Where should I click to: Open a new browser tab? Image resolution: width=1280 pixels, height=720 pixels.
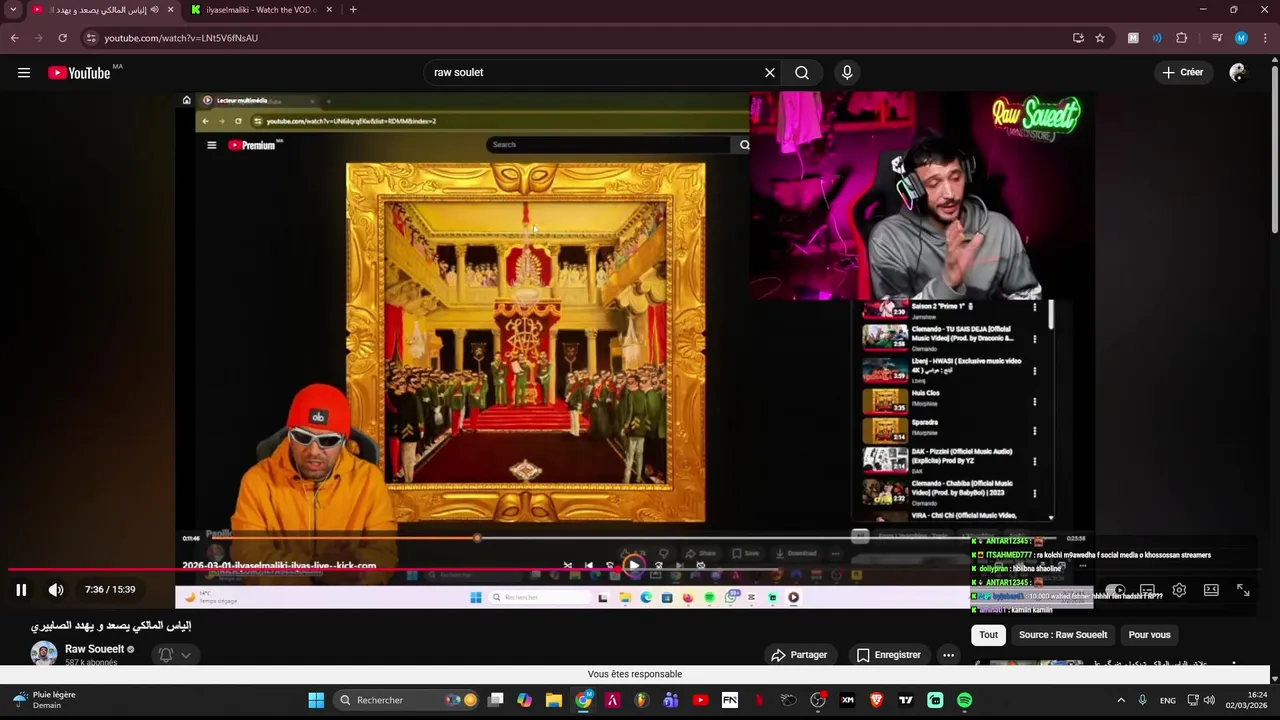click(x=353, y=10)
